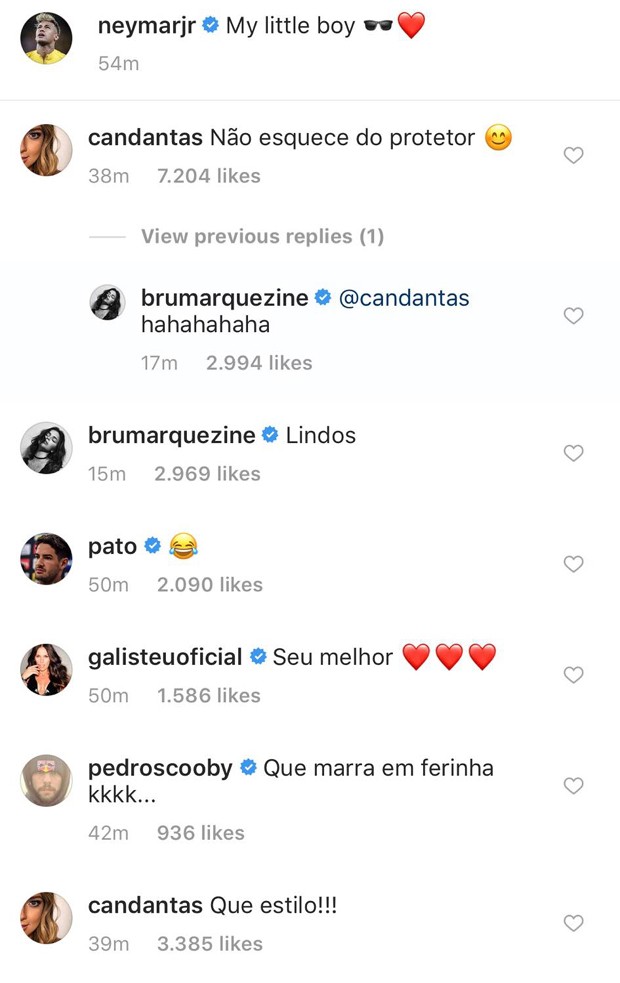Like candantas' protetor comment with the heart
Image resolution: width=620 pixels, height=983 pixels.
point(574,155)
